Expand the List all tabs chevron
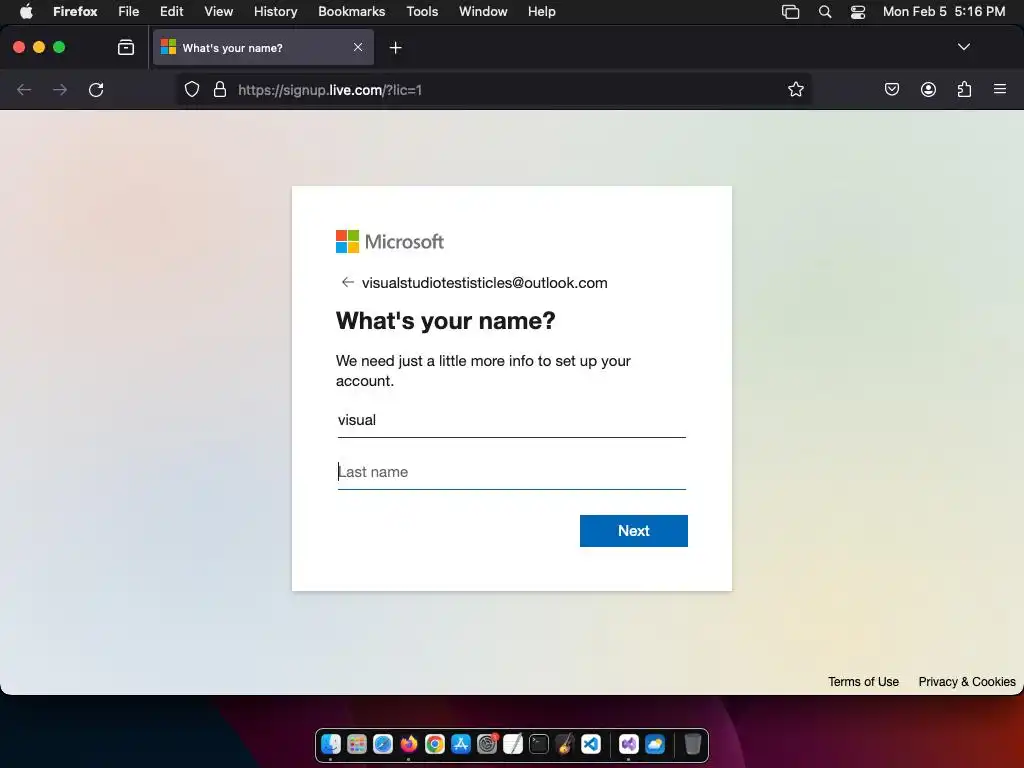Viewport: 1024px width, 768px height. click(x=963, y=47)
